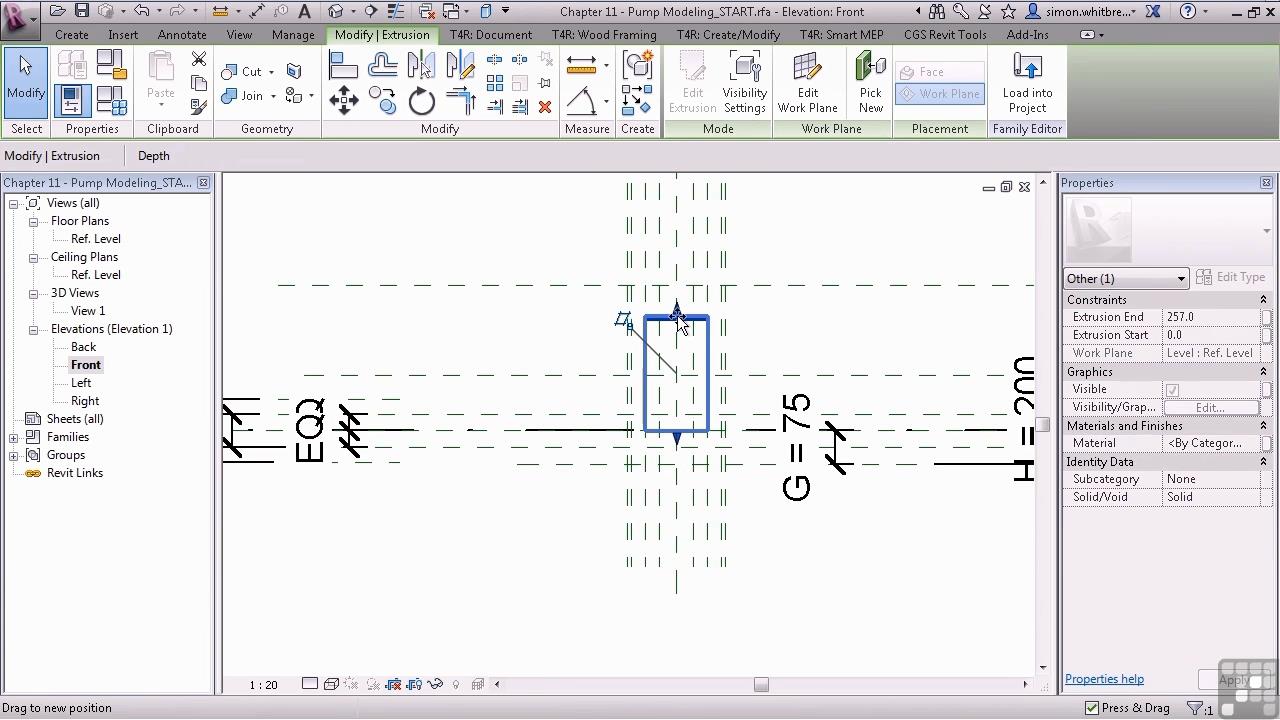Copy selection to clipboard icon
The image size is (1280, 720).
pyautogui.click(x=198, y=83)
